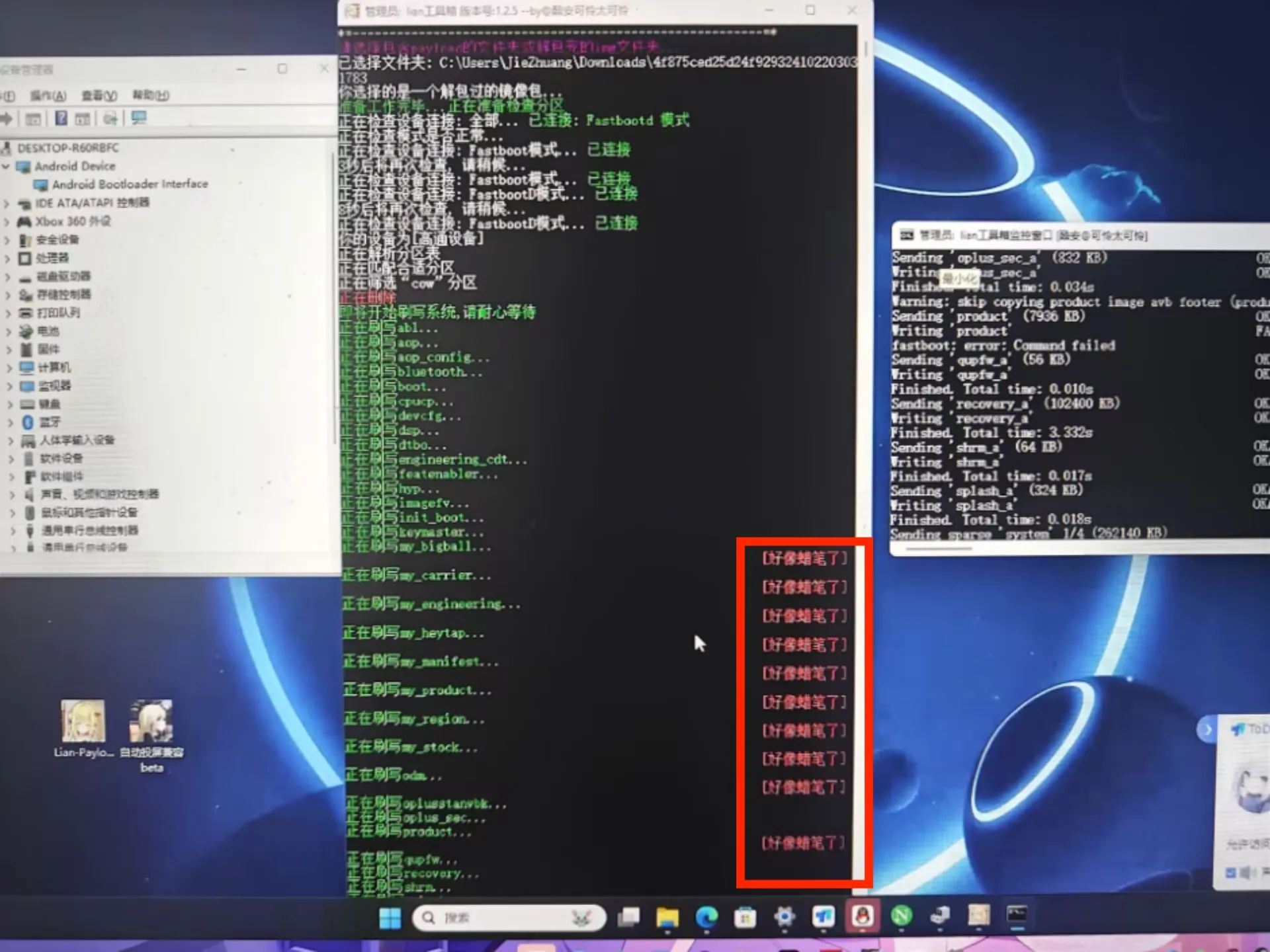Click the 'Sending recovery_a (102400 KB)' line
Screen dimensions: 1270x952
1005,403
